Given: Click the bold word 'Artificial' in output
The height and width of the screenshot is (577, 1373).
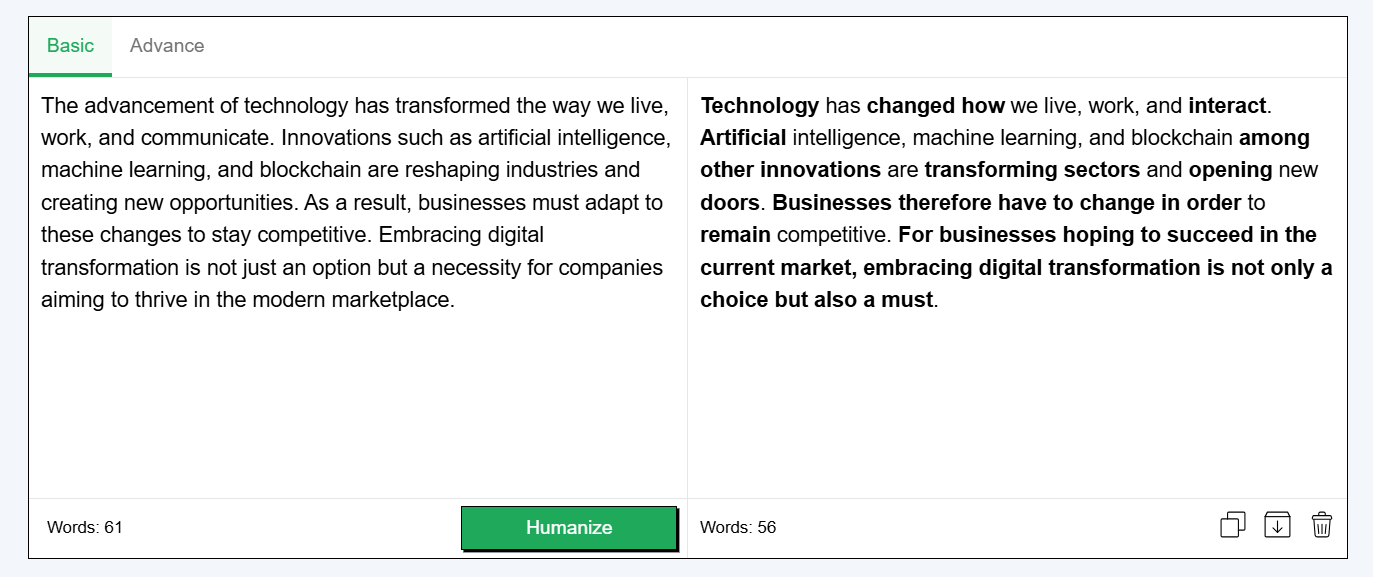Looking at the screenshot, I should coord(743,138).
